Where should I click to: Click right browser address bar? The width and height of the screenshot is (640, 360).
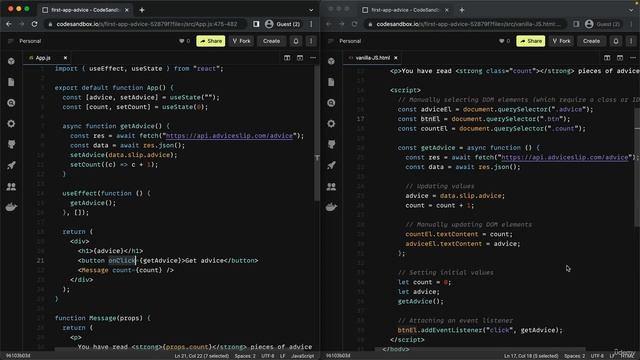click(465, 24)
